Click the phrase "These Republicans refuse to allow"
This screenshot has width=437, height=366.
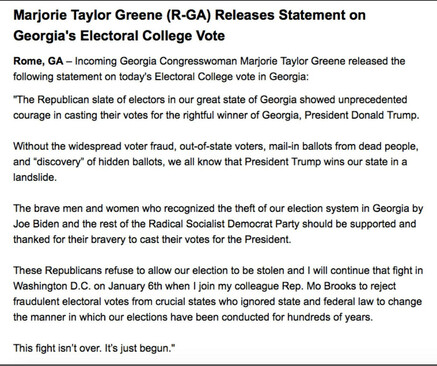(85, 271)
